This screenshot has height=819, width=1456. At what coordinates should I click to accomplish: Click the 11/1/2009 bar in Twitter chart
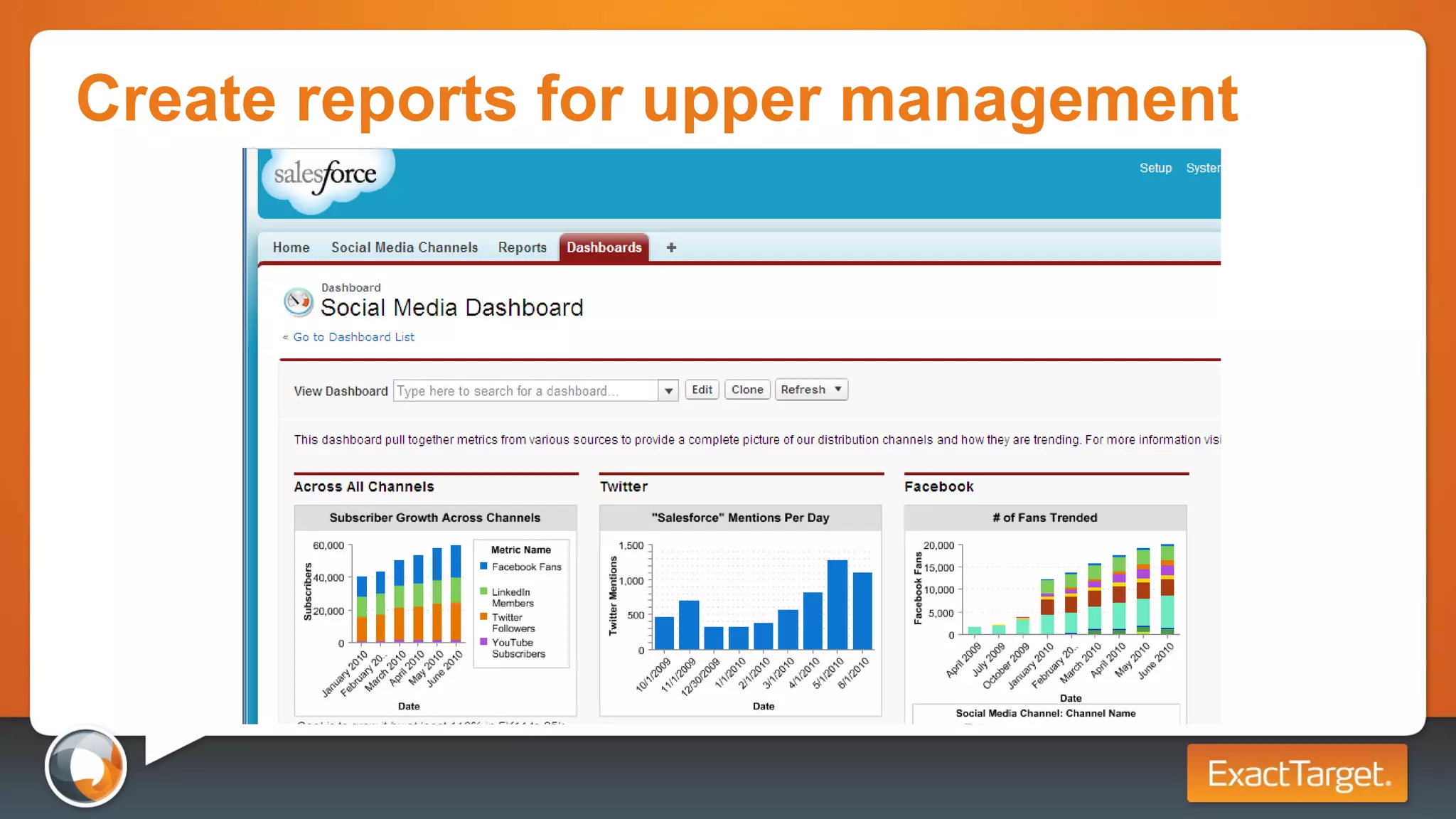(x=689, y=625)
